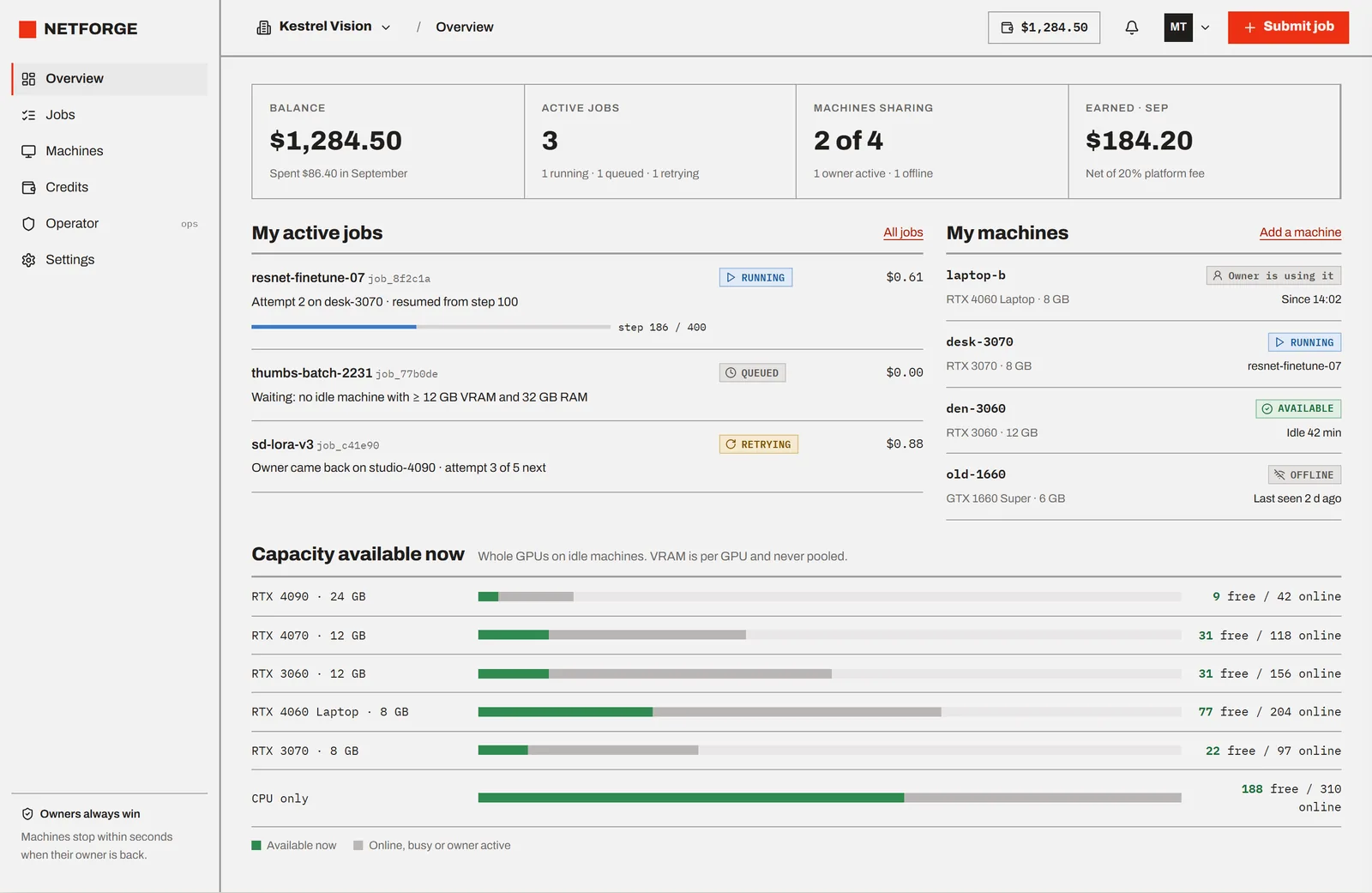The image size is (1372, 893).
Task: Click the Active Jobs summary card
Action: click(x=659, y=142)
